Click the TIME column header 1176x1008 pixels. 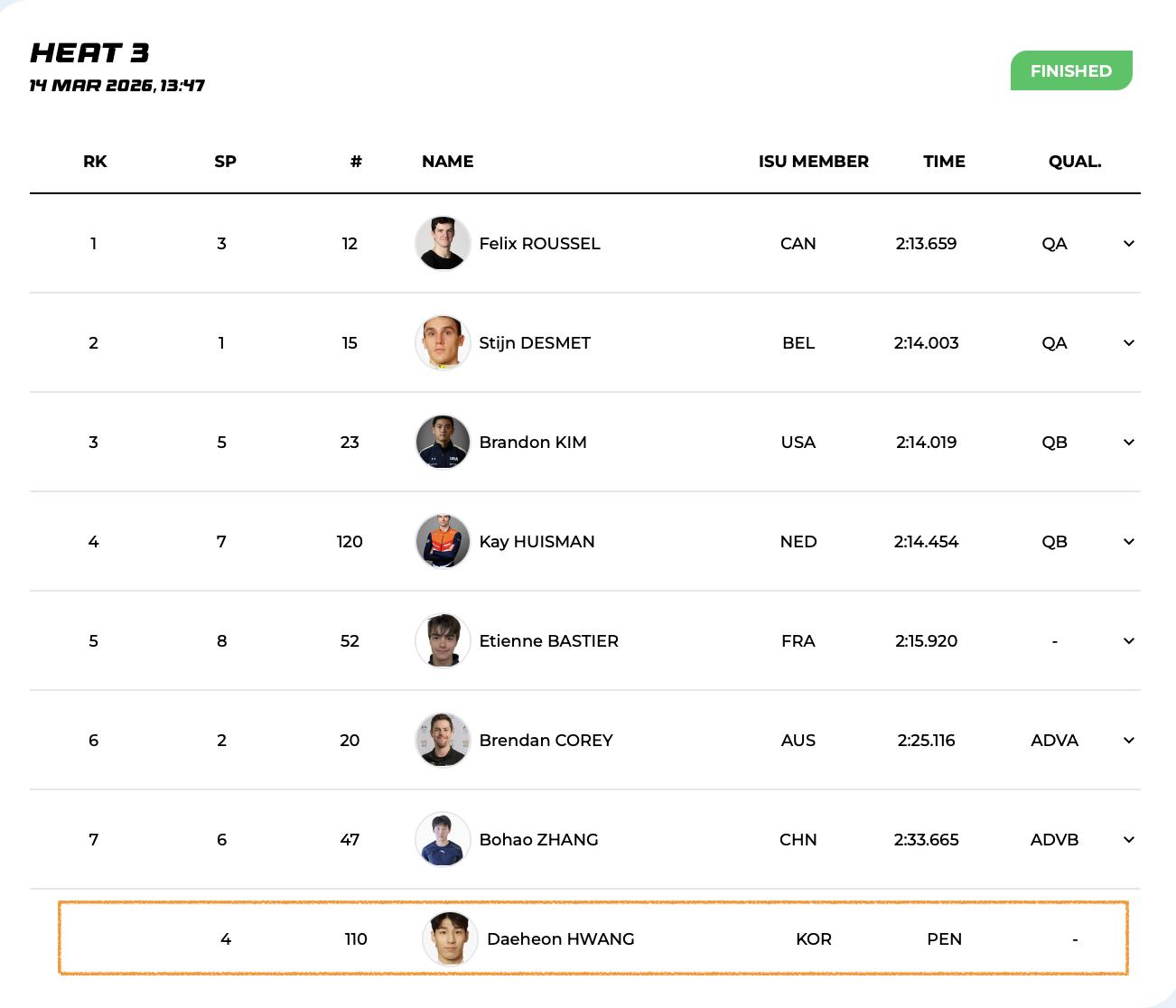click(x=944, y=162)
